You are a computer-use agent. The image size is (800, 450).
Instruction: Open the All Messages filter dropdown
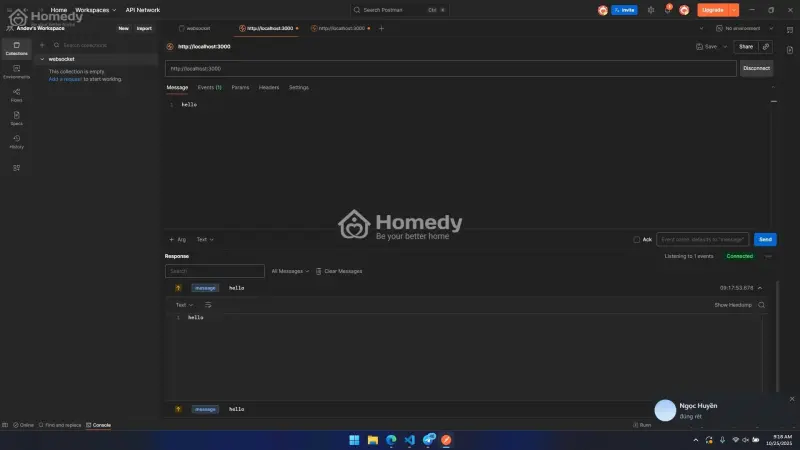coord(290,271)
